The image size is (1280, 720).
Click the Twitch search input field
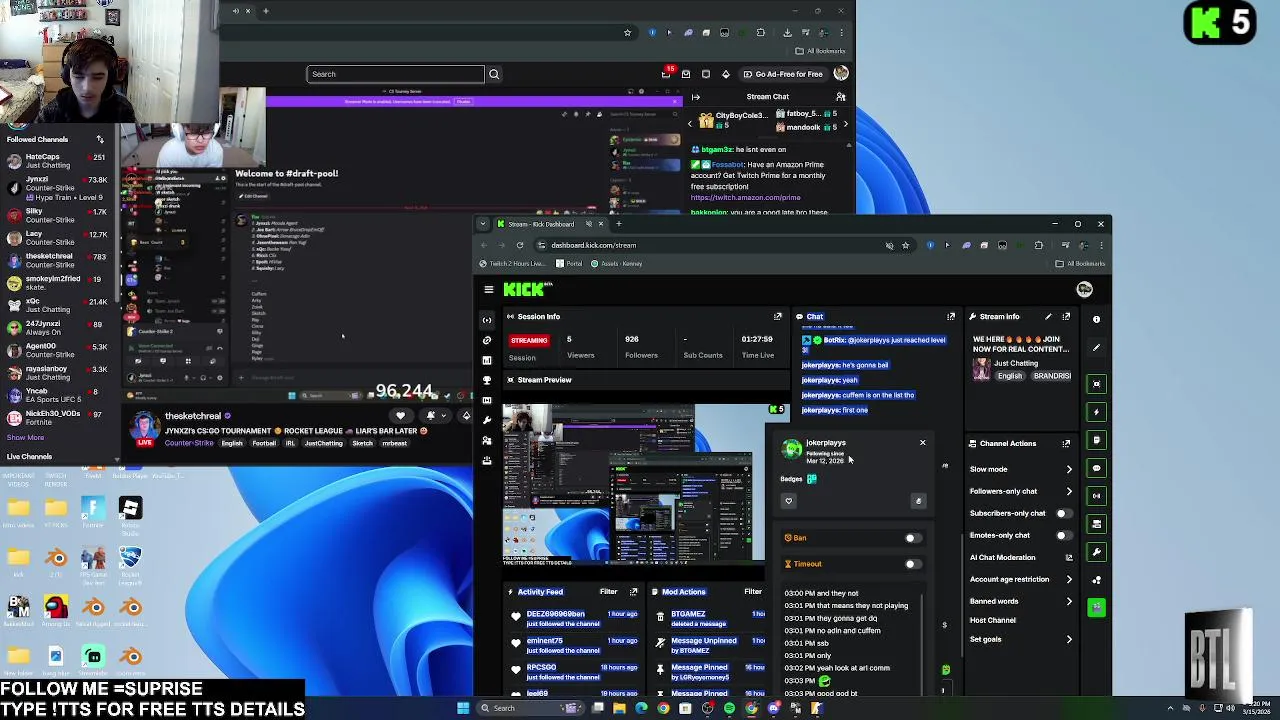(395, 74)
